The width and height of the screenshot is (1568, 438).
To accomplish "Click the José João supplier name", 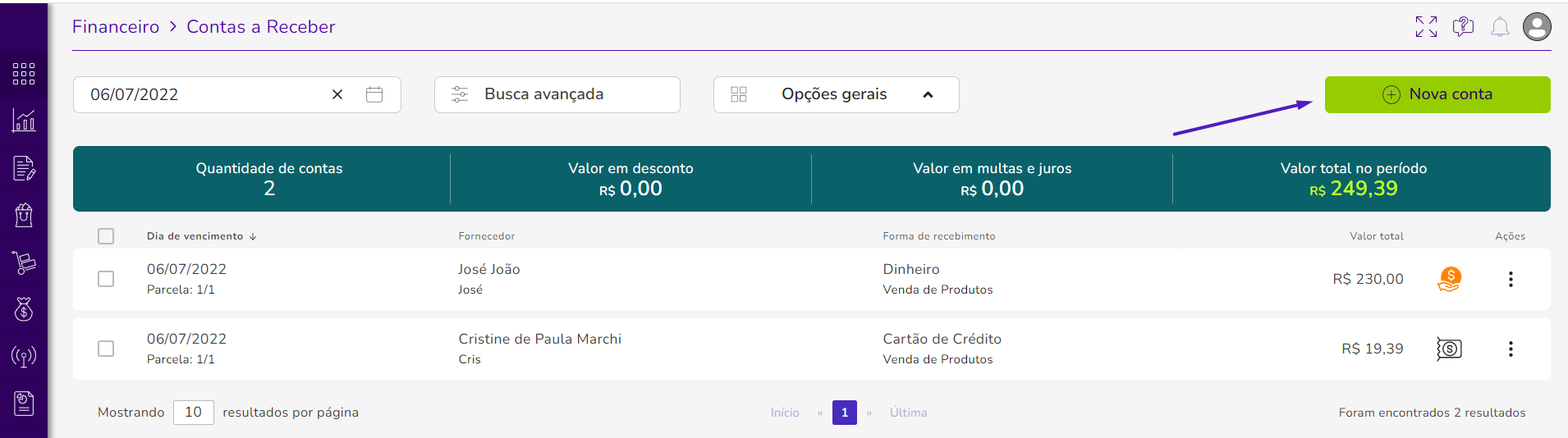I will (x=488, y=269).
